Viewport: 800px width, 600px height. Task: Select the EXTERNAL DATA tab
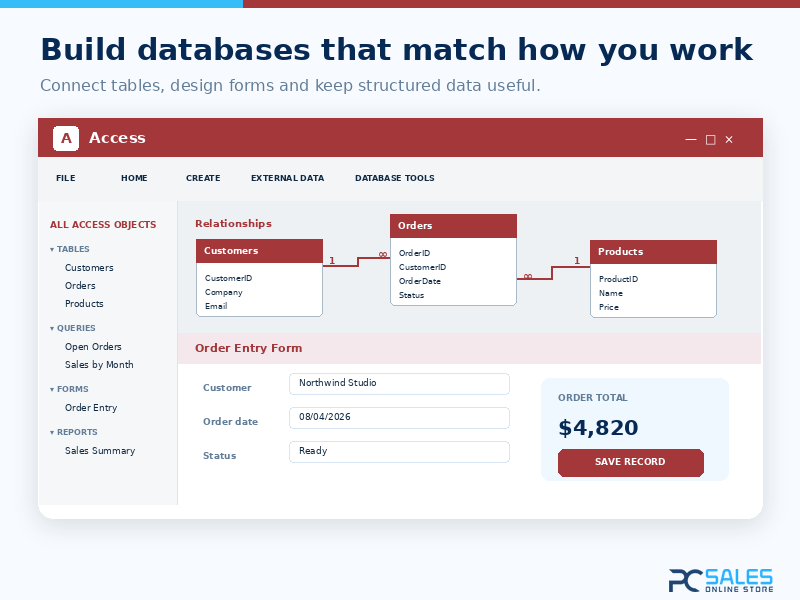pos(287,178)
